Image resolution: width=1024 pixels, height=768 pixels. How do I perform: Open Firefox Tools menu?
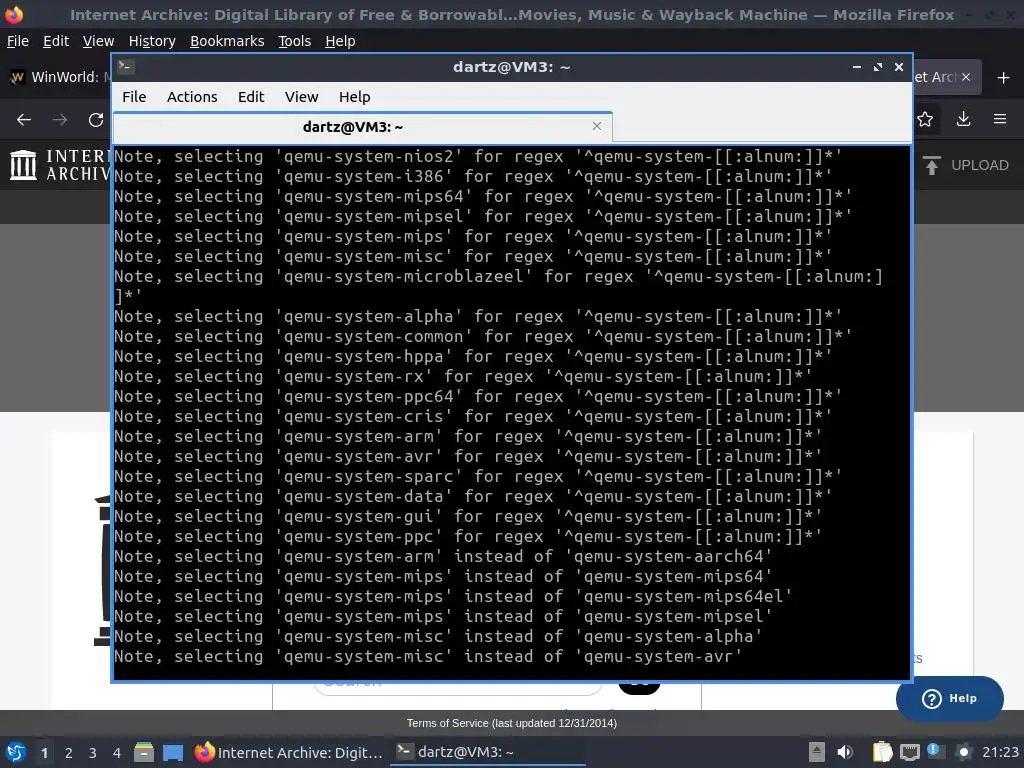coord(295,41)
